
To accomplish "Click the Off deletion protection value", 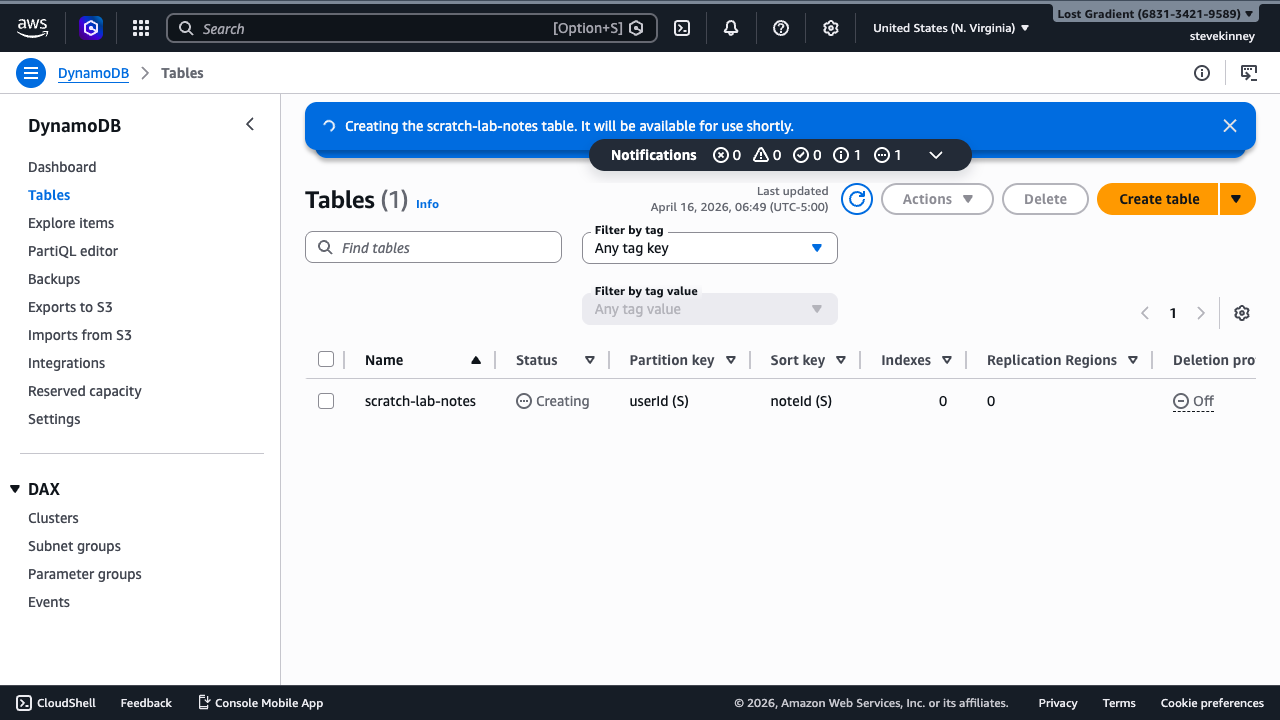I will pos(1193,401).
